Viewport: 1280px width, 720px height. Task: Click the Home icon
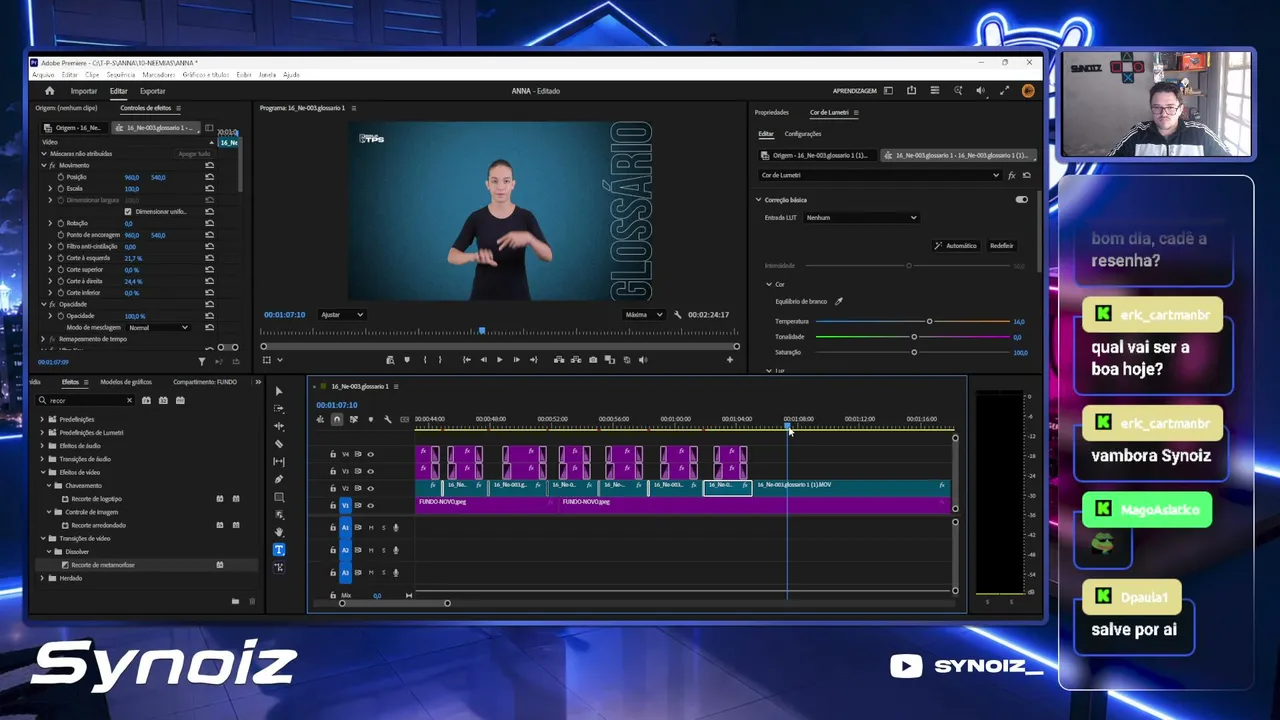tap(50, 91)
